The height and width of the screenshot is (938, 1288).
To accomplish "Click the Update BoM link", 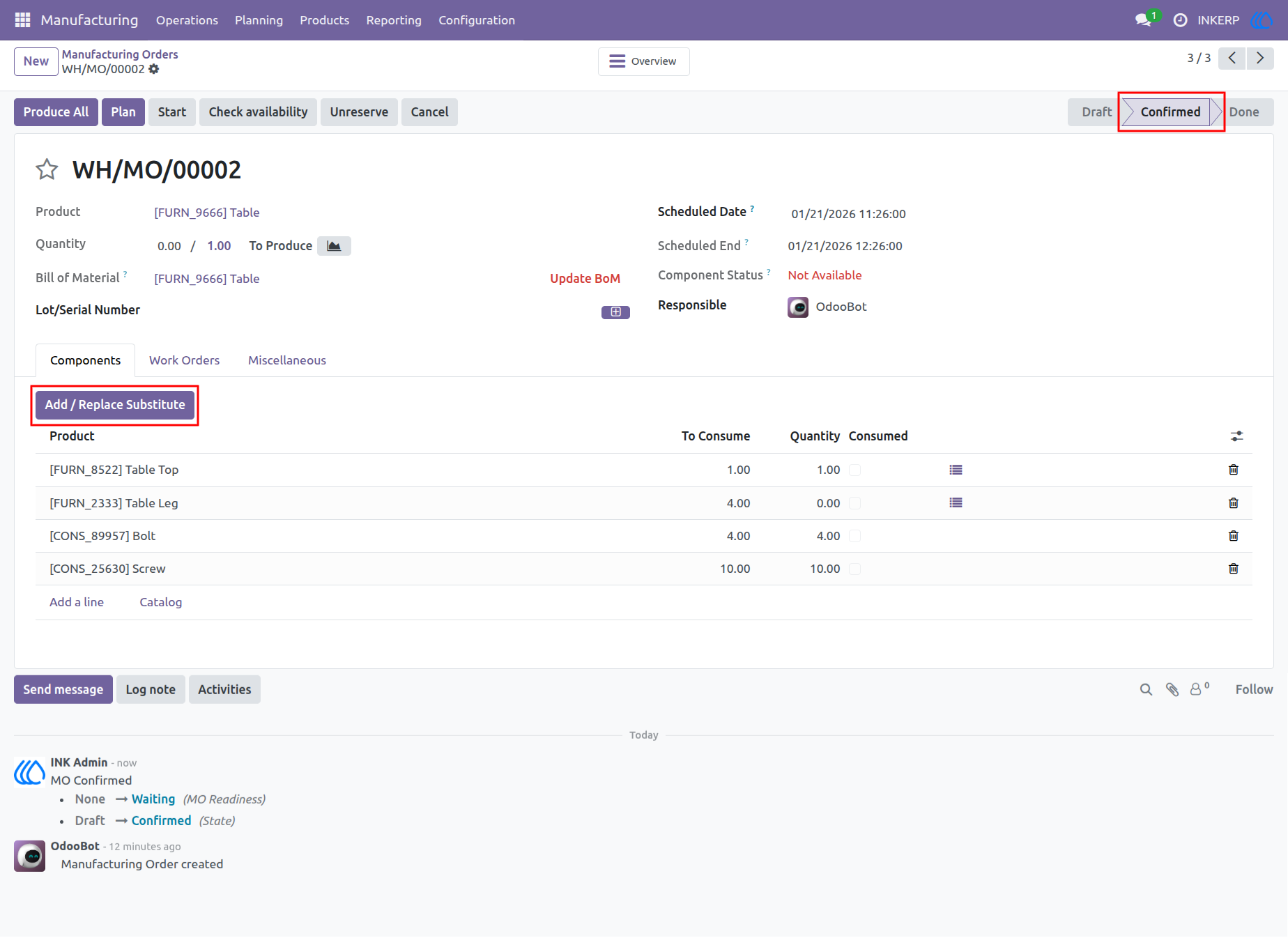I will click(585, 279).
